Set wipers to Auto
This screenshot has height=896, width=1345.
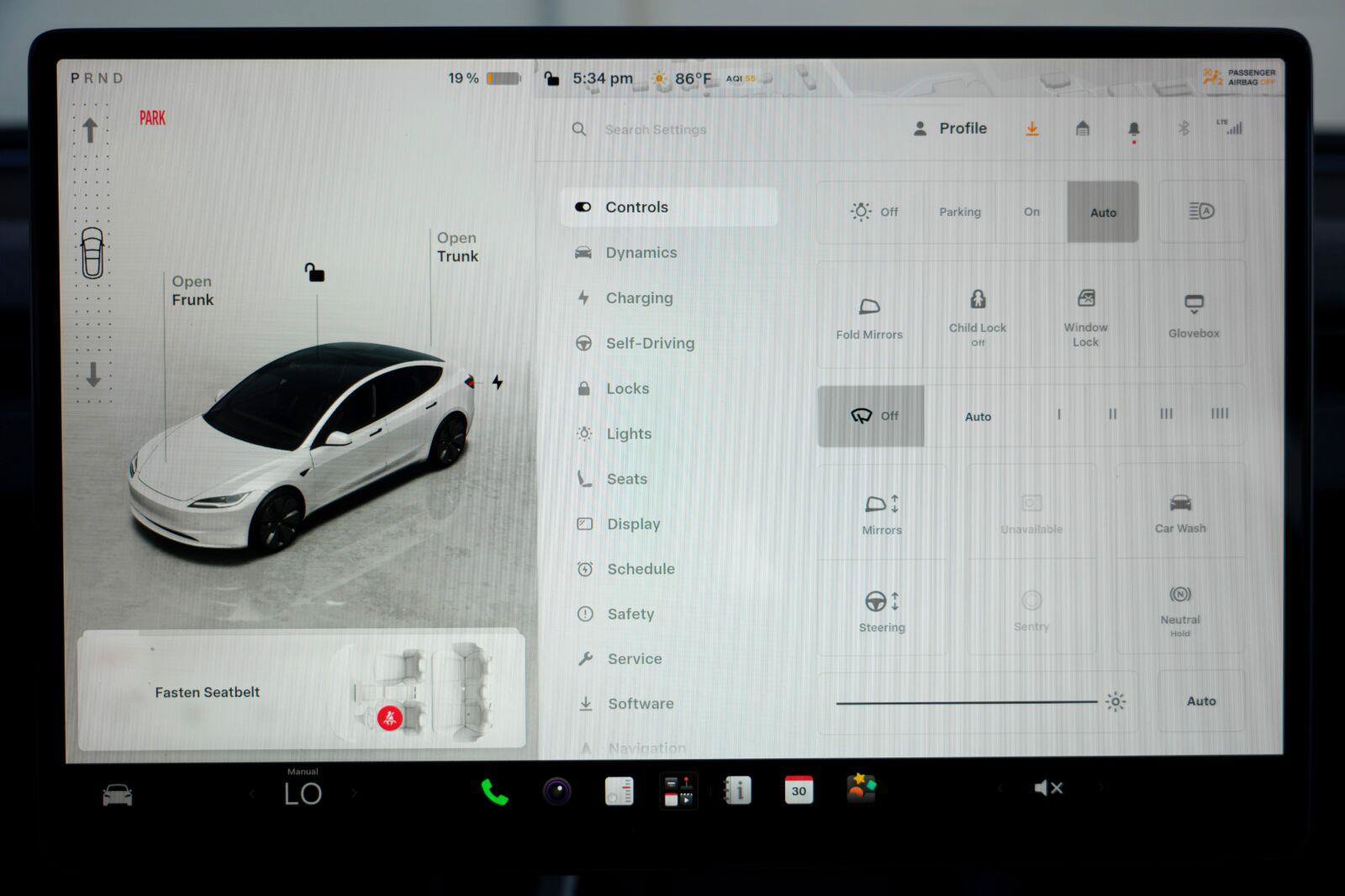(978, 416)
